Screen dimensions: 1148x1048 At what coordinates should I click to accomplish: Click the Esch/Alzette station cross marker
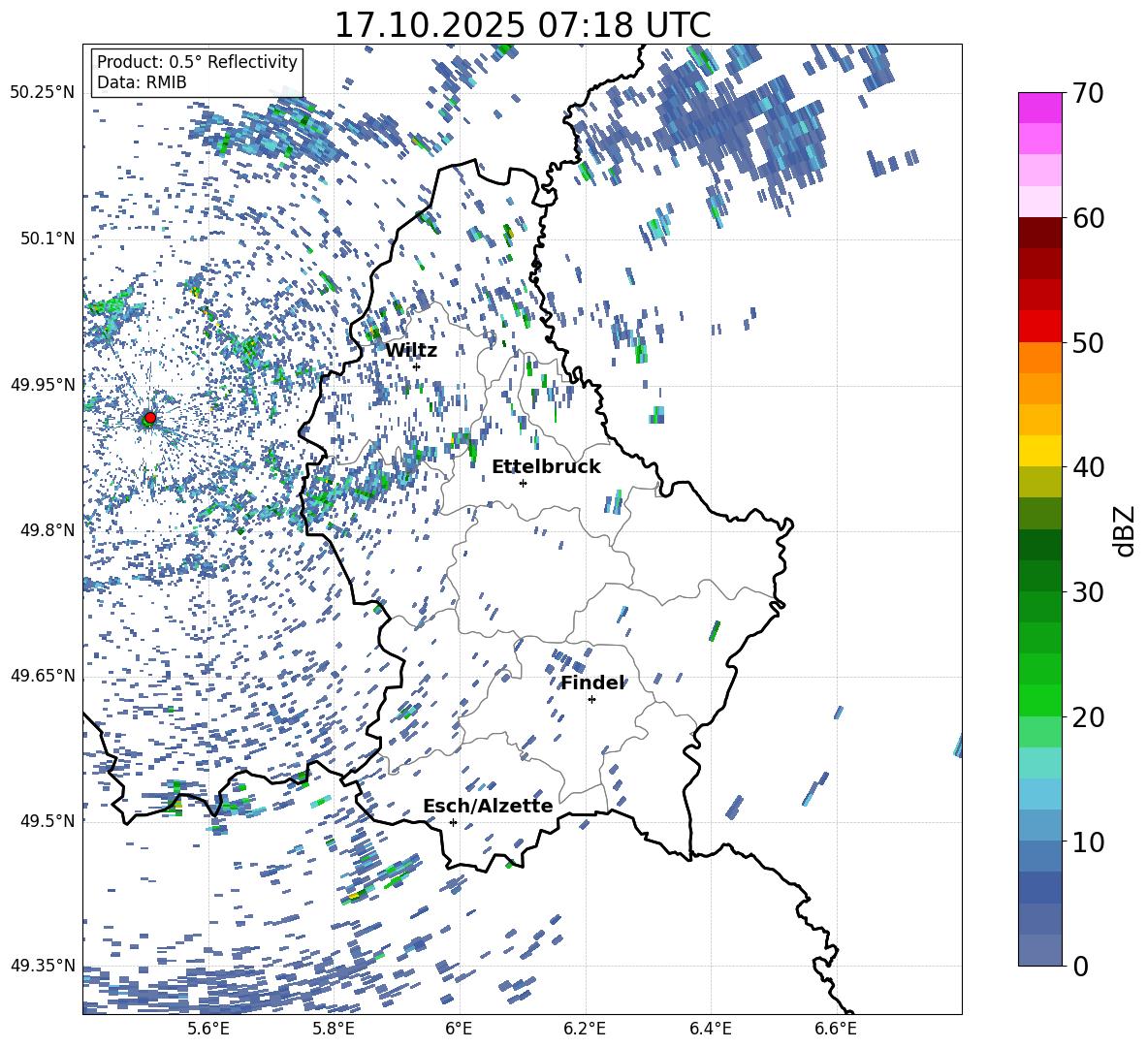click(x=453, y=822)
